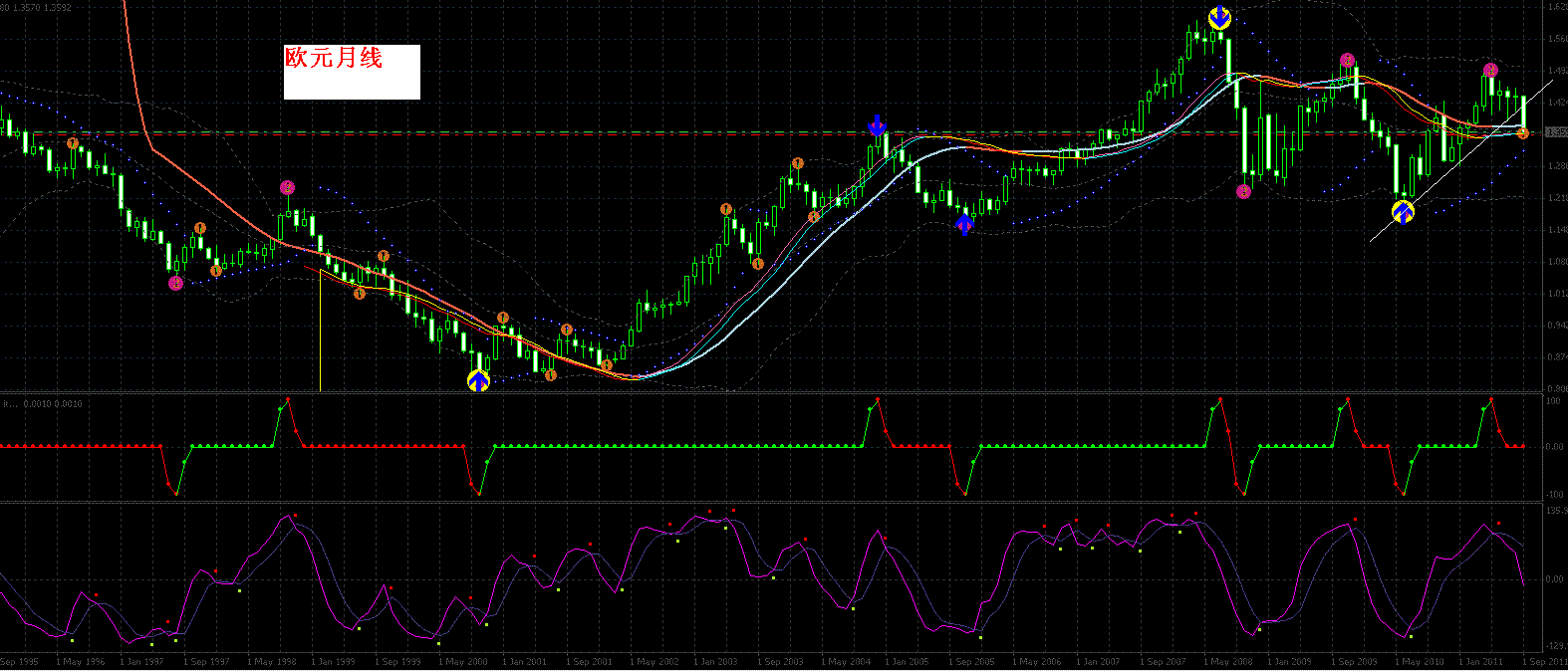Click the orange marker below the early-2002 candle
Screen dimensions: 1568x671
606,365
